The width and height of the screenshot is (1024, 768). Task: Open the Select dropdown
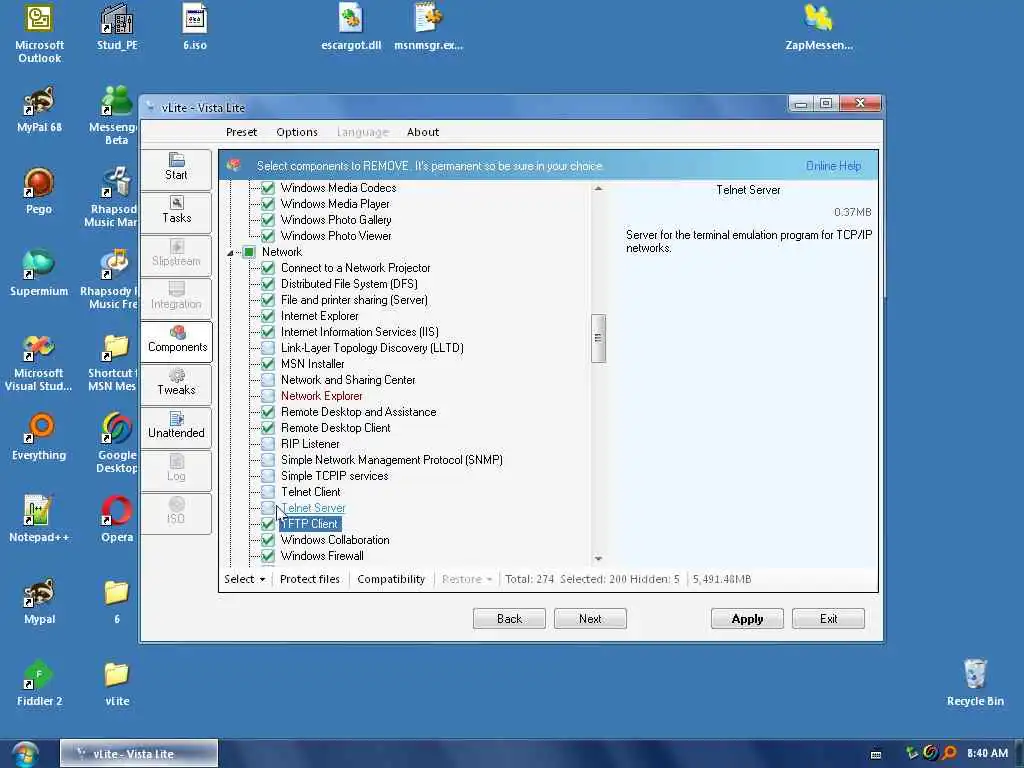click(244, 579)
